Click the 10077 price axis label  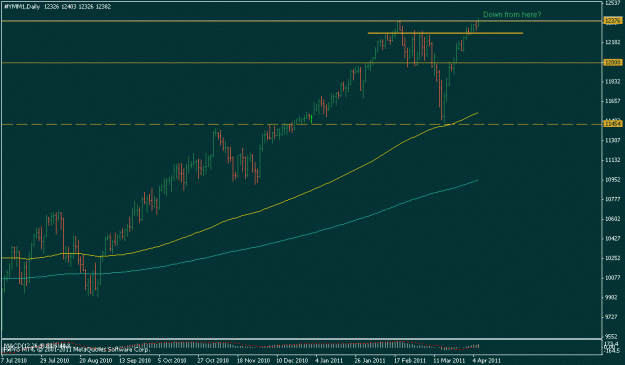coord(612,278)
